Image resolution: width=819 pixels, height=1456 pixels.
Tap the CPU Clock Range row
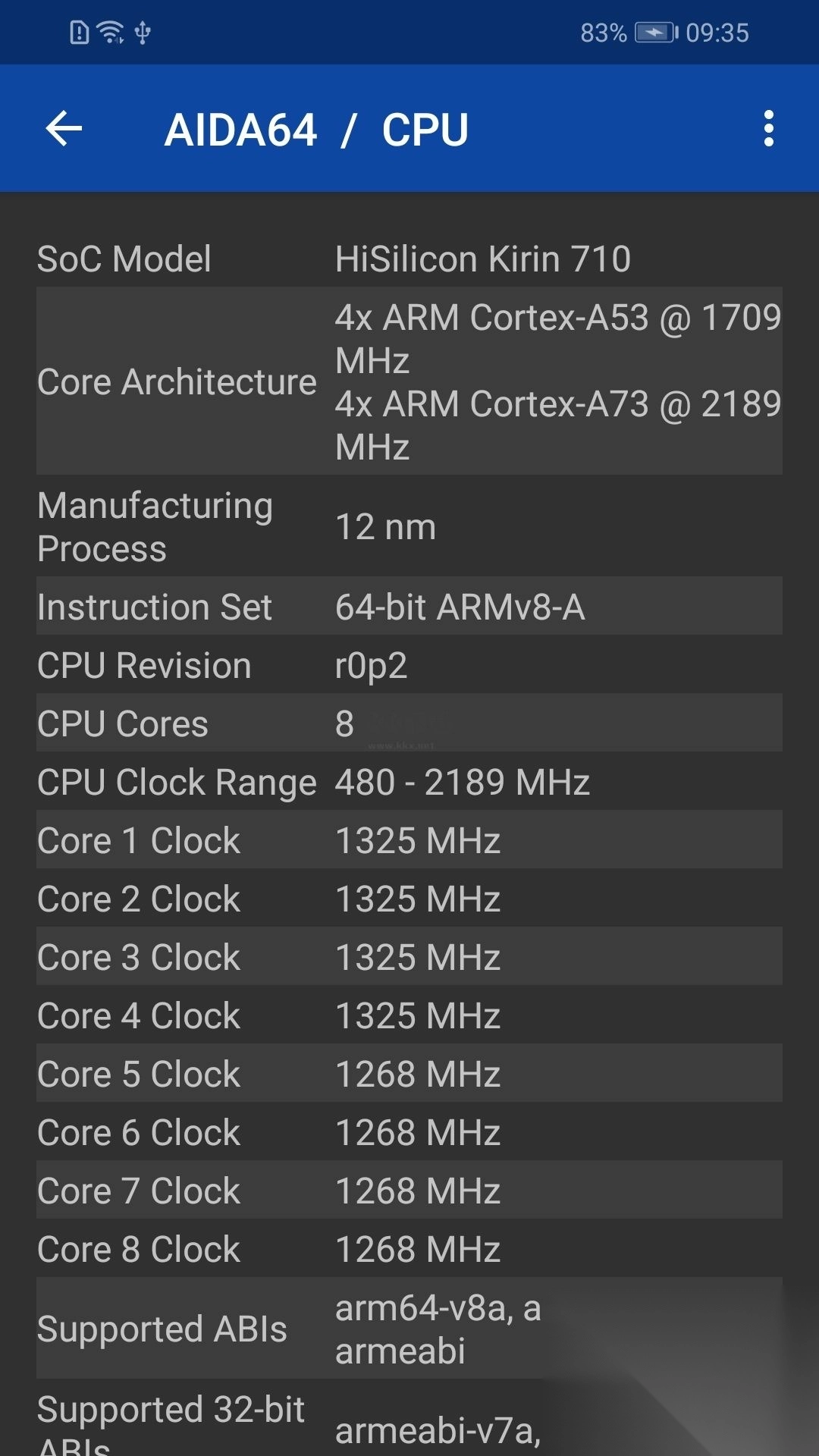(x=409, y=782)
